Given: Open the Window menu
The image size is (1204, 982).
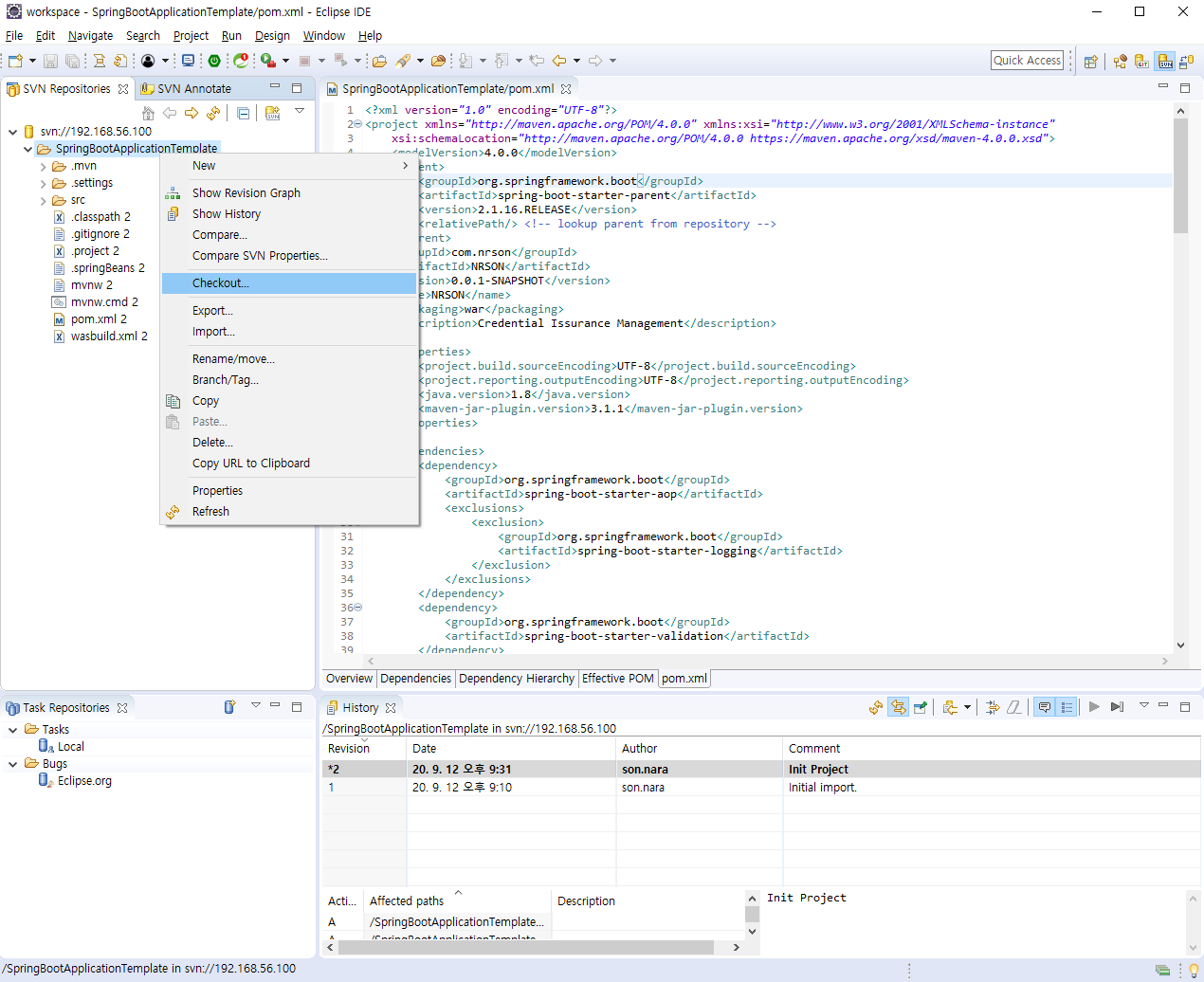Looking at the screenshot, I should click(x=323, y=36).
